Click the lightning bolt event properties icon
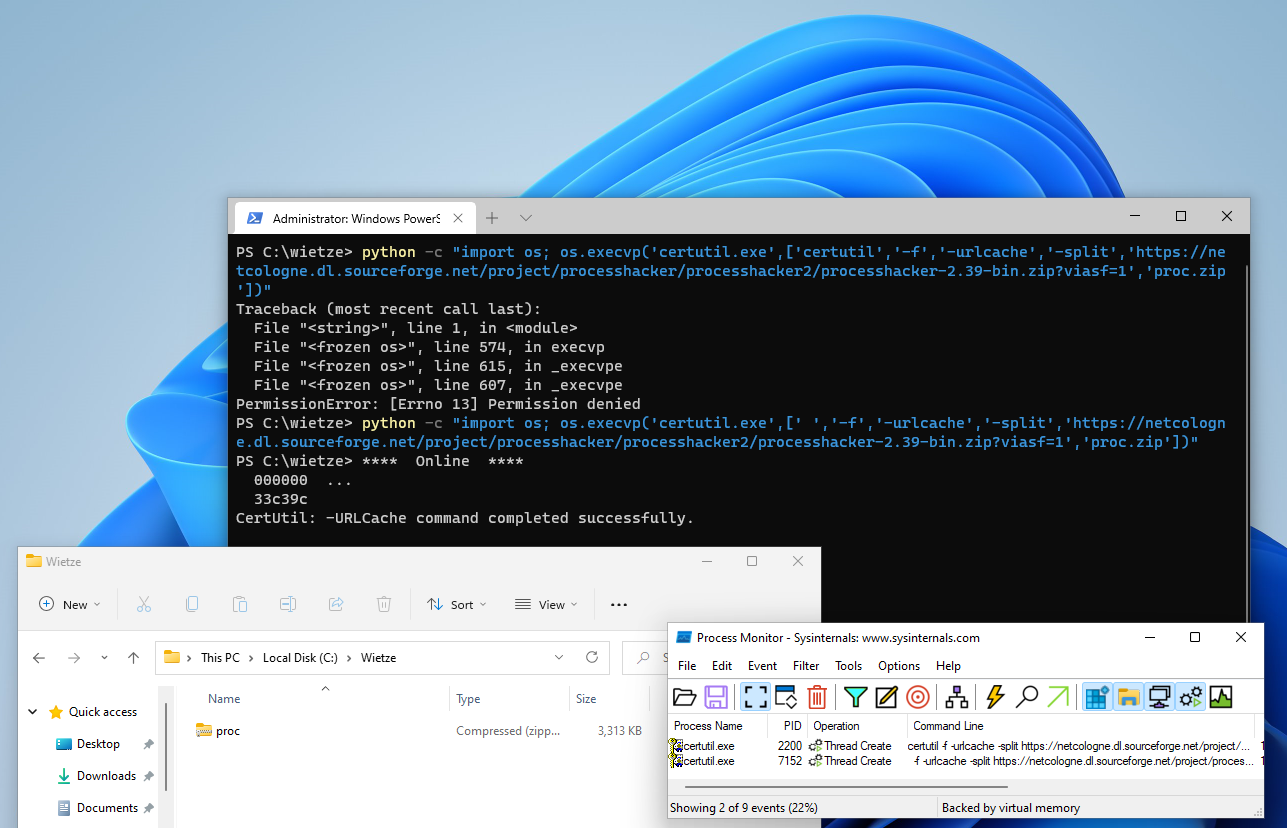The width and height of the screenshot is (1287, 828). (995, 697)
